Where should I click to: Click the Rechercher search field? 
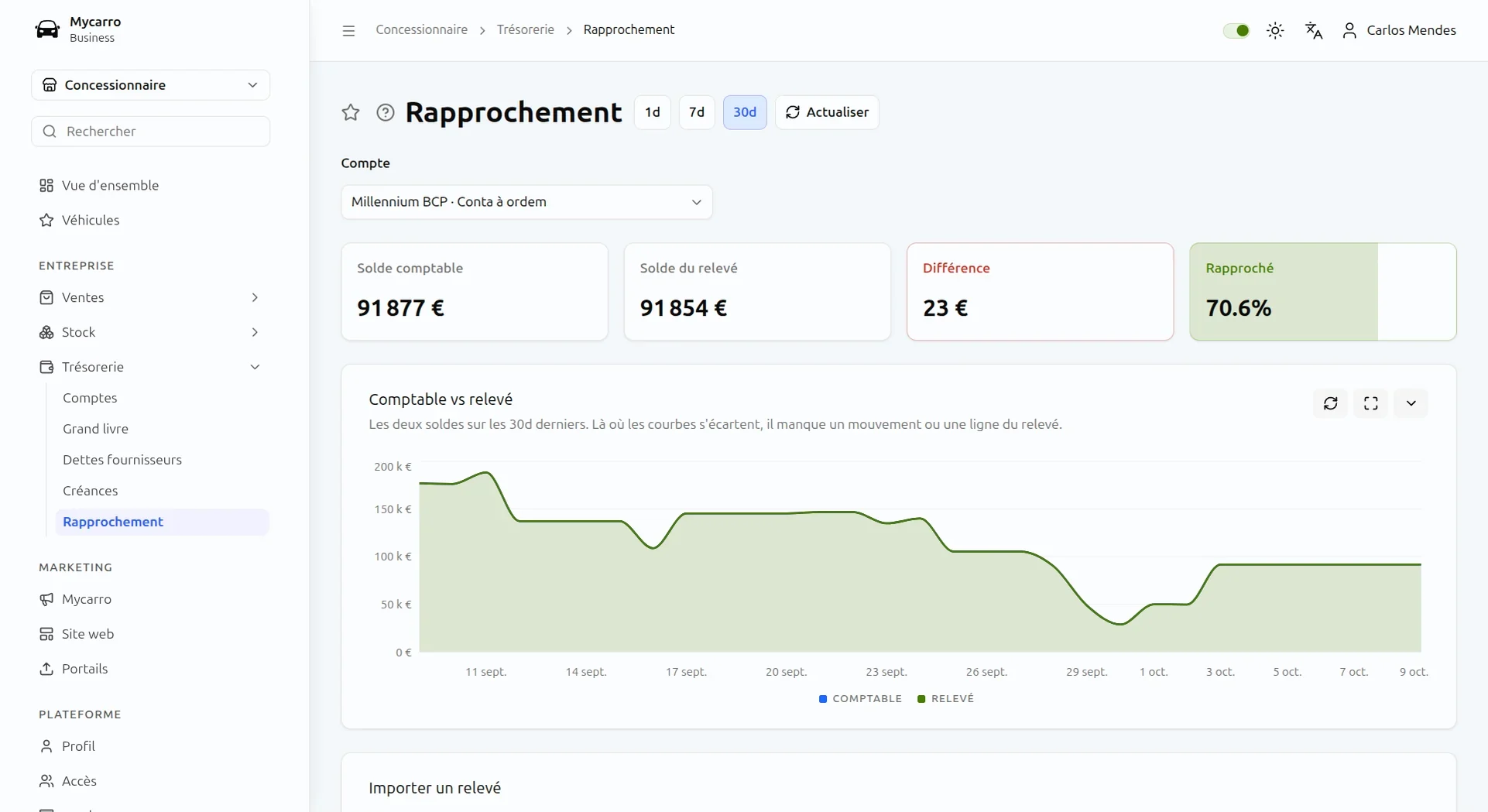pyautogui.click(x=150, y=132)
